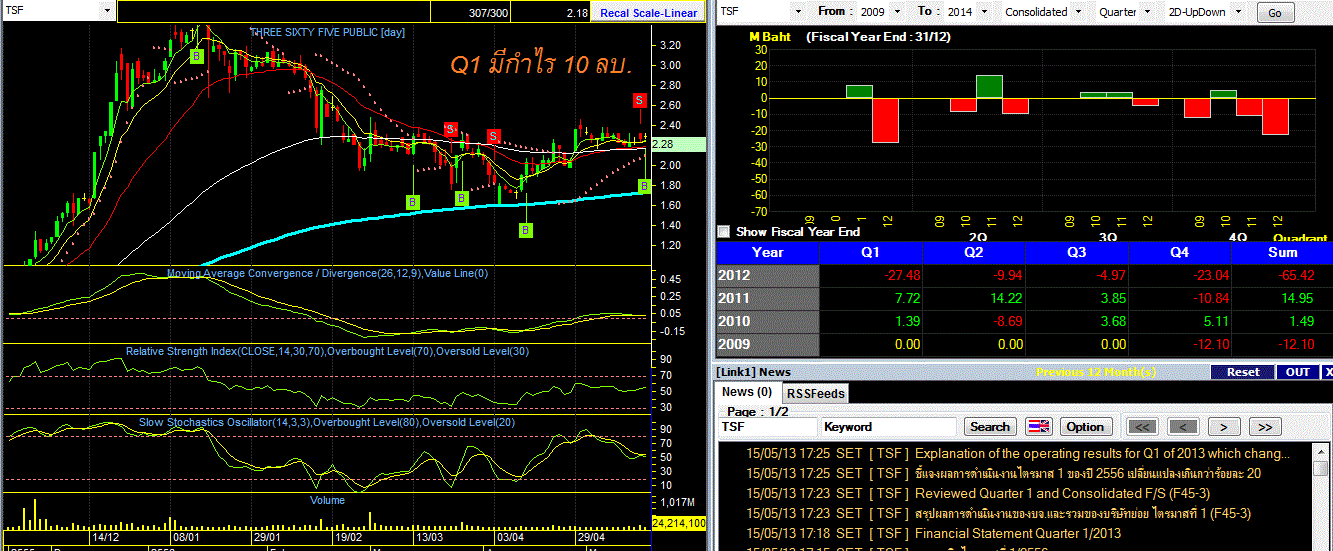Screen dimensions: 1333x551
Task: Click the OUT button in News panel
Action: pos(1297,372)
